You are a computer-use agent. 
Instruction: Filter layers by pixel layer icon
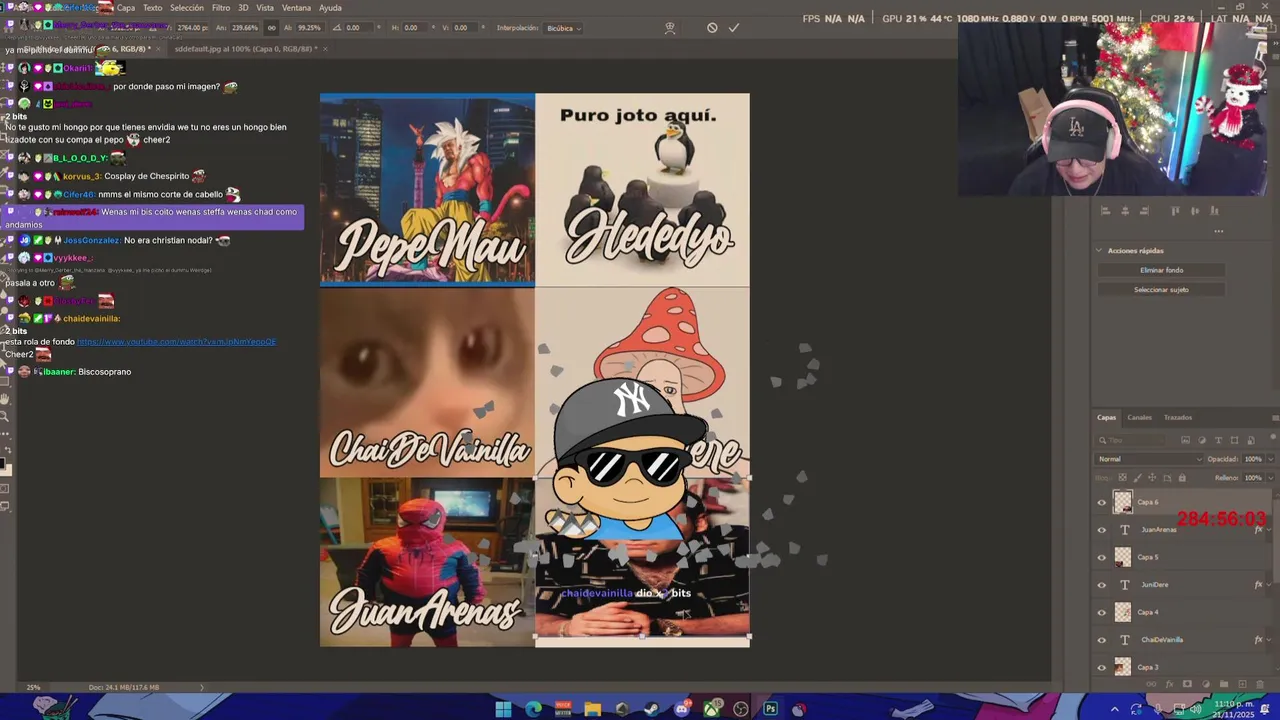point(1185,440)
